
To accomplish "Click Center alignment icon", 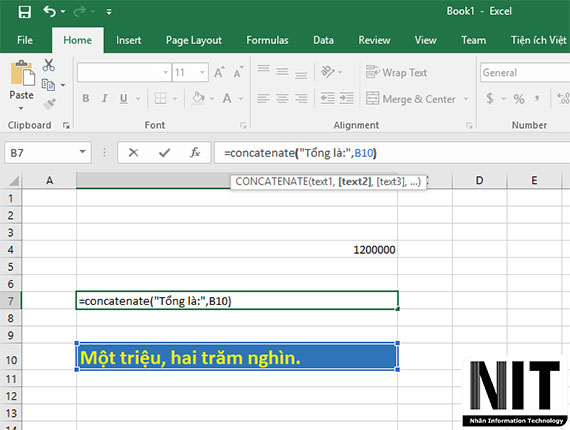I will (282, 98).
